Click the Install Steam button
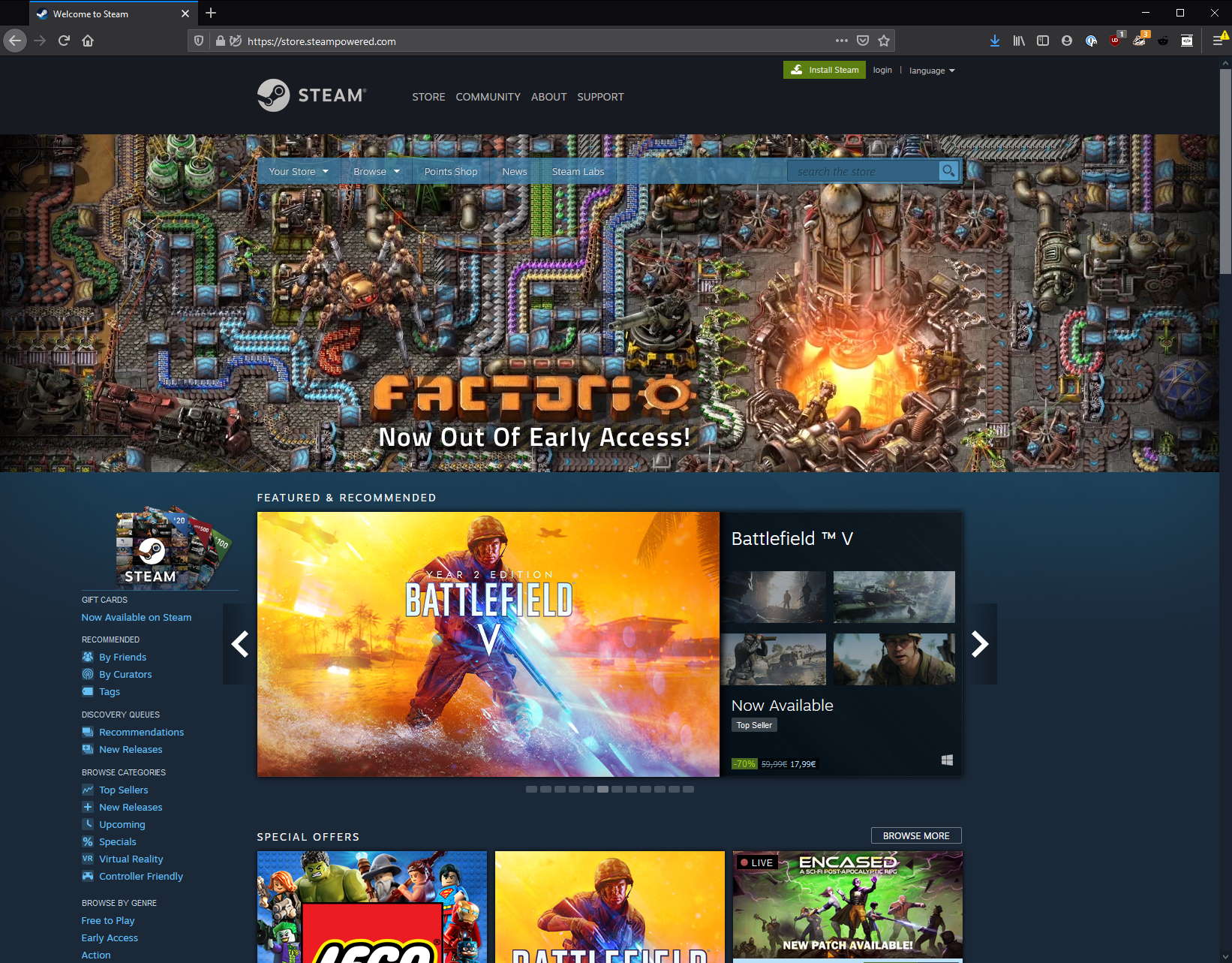The image size is (1232, 963). [x=824, y=70]
